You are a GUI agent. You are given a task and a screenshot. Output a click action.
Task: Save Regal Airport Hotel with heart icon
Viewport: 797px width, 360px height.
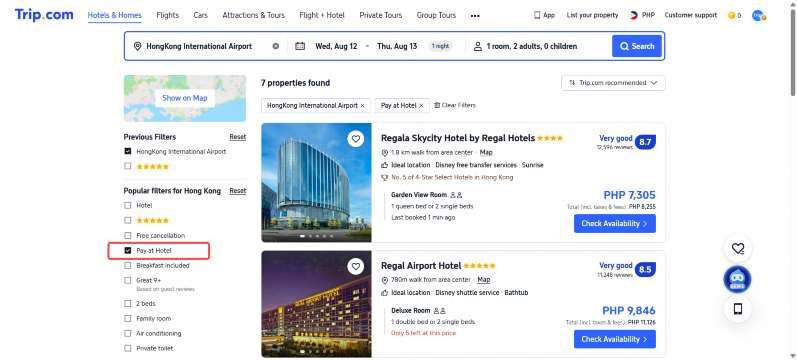pos(356,266)
